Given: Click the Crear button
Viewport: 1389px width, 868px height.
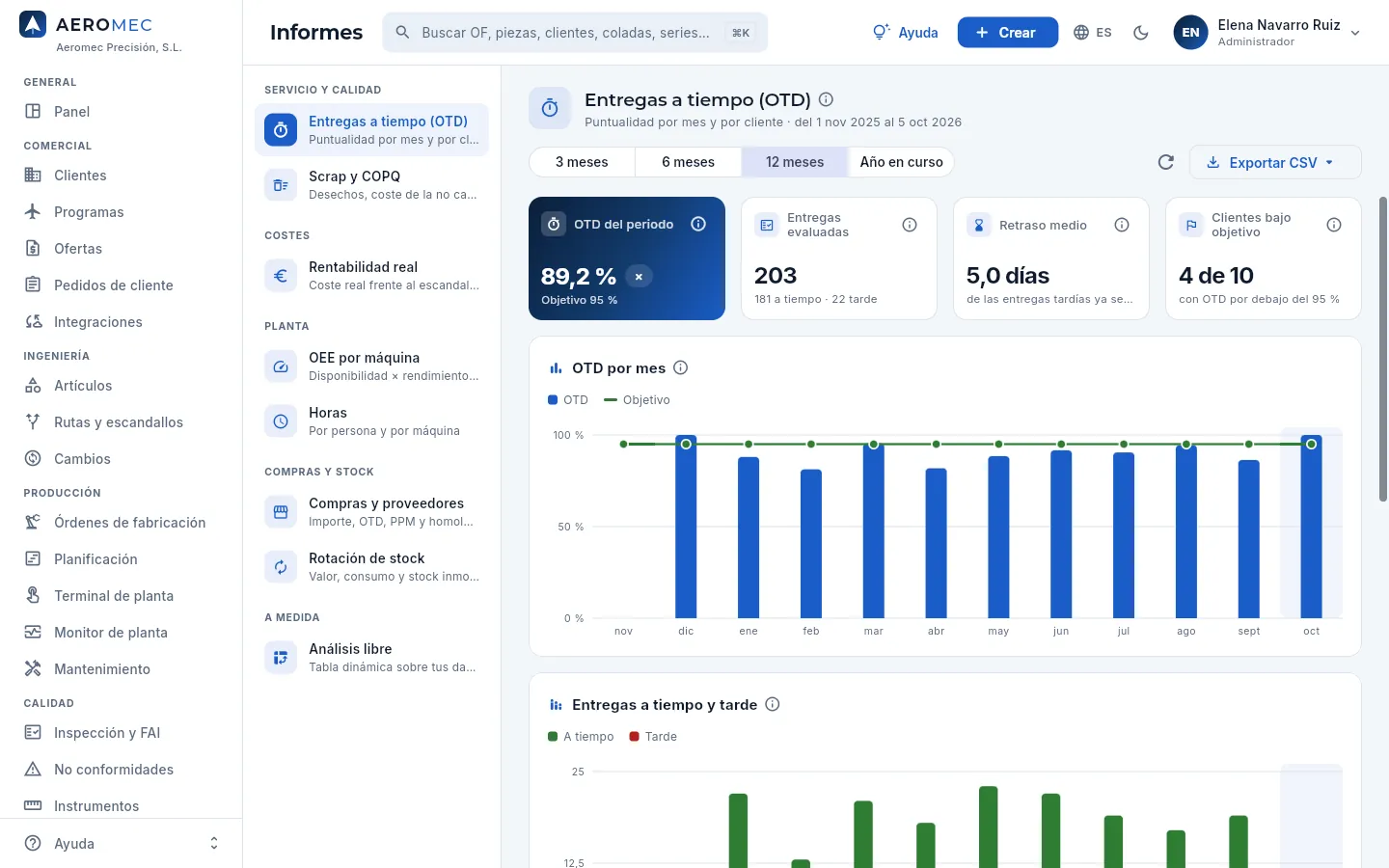Looking at the screenshot, I should pyautogui.click(x=1008, y=33).
